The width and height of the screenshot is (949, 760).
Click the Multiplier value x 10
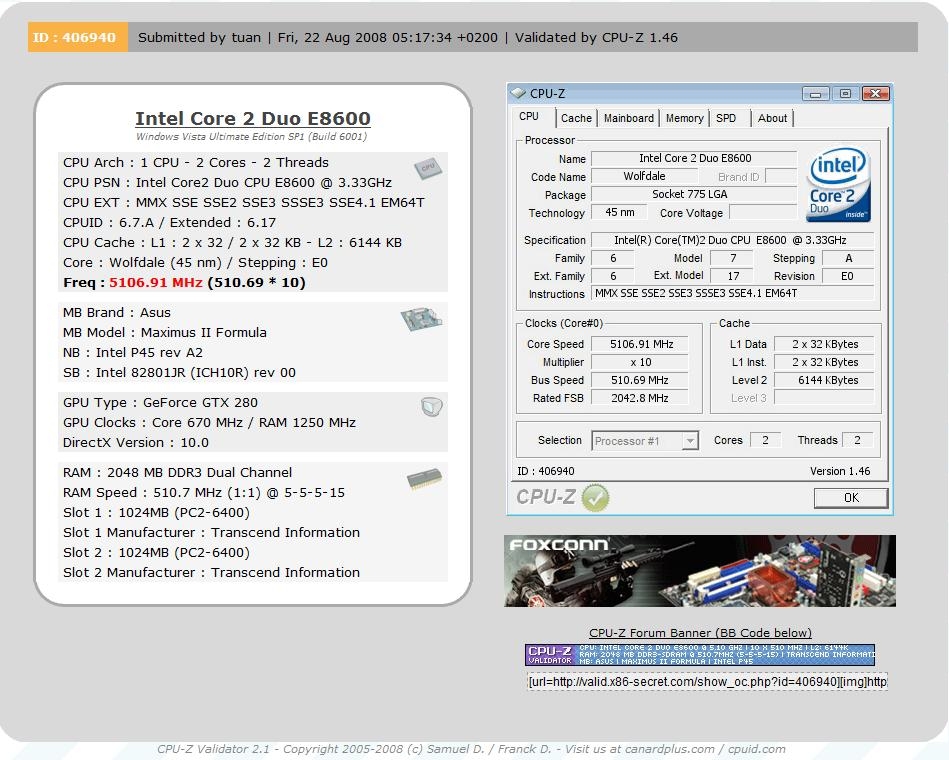[641, 362]
